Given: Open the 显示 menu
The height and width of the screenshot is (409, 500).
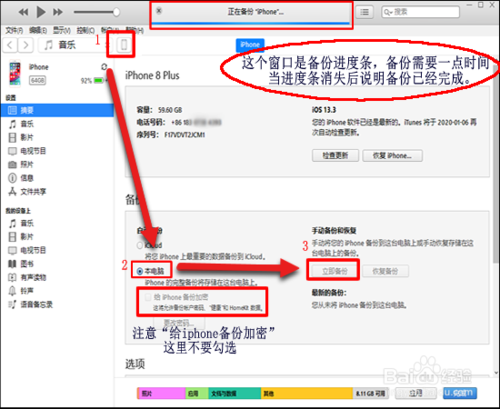Looking at the screenshot, I should pos(62,31).
